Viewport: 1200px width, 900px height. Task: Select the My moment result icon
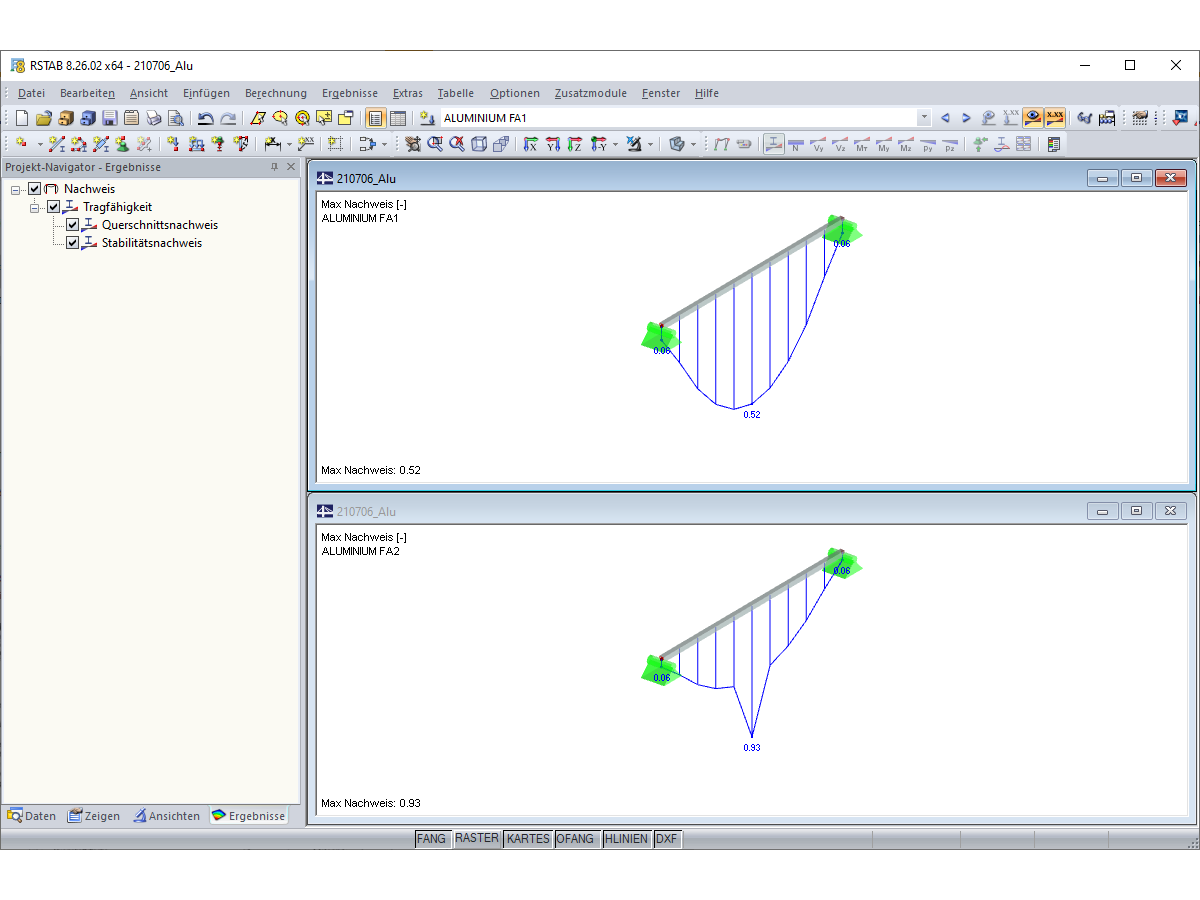point(884,144)
